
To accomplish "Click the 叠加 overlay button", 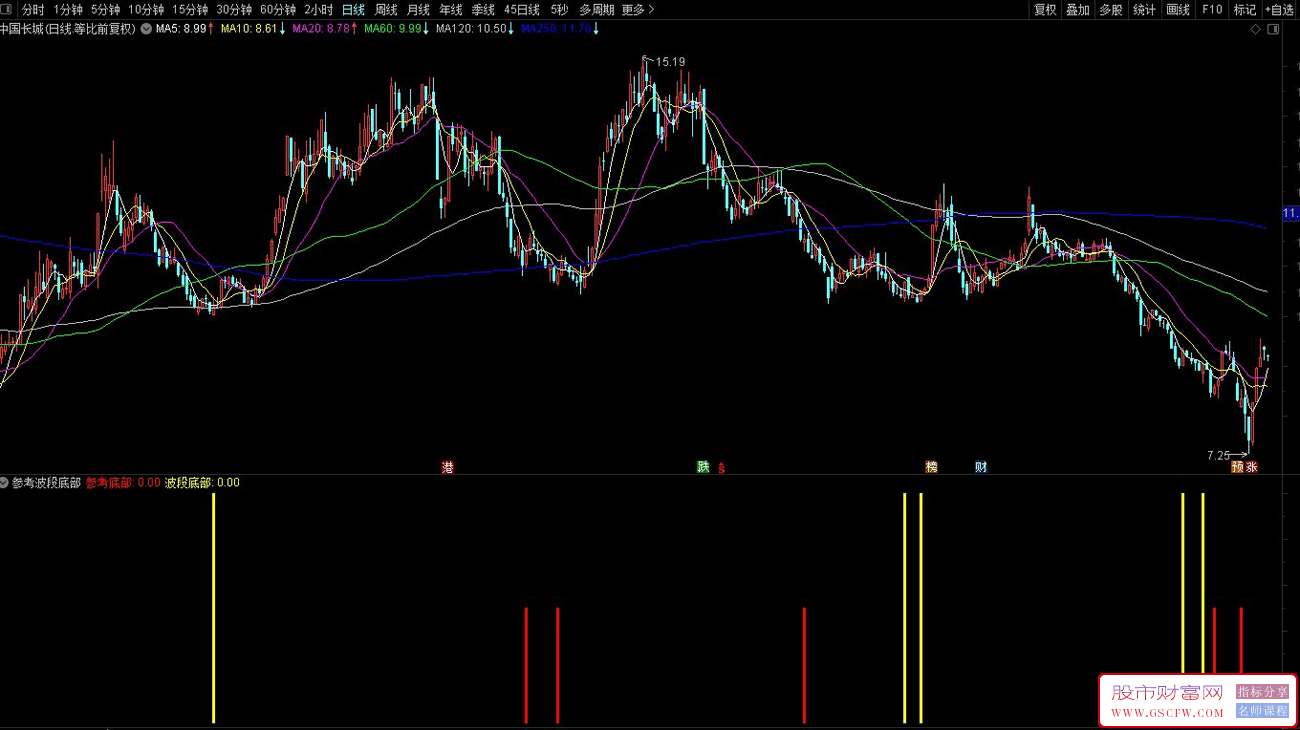I will coord(1078,10).
